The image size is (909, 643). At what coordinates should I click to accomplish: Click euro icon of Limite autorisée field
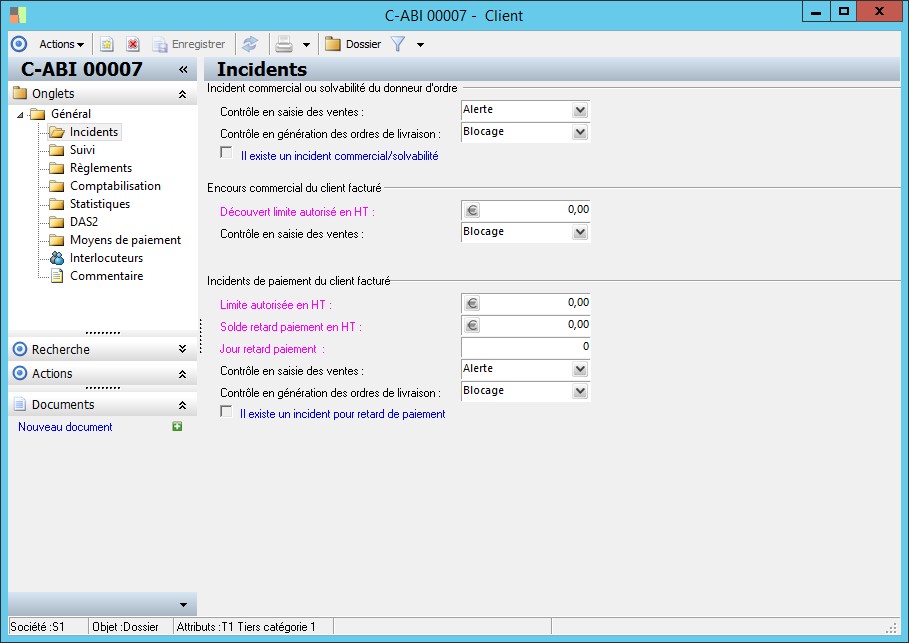(x=472, y=303)
